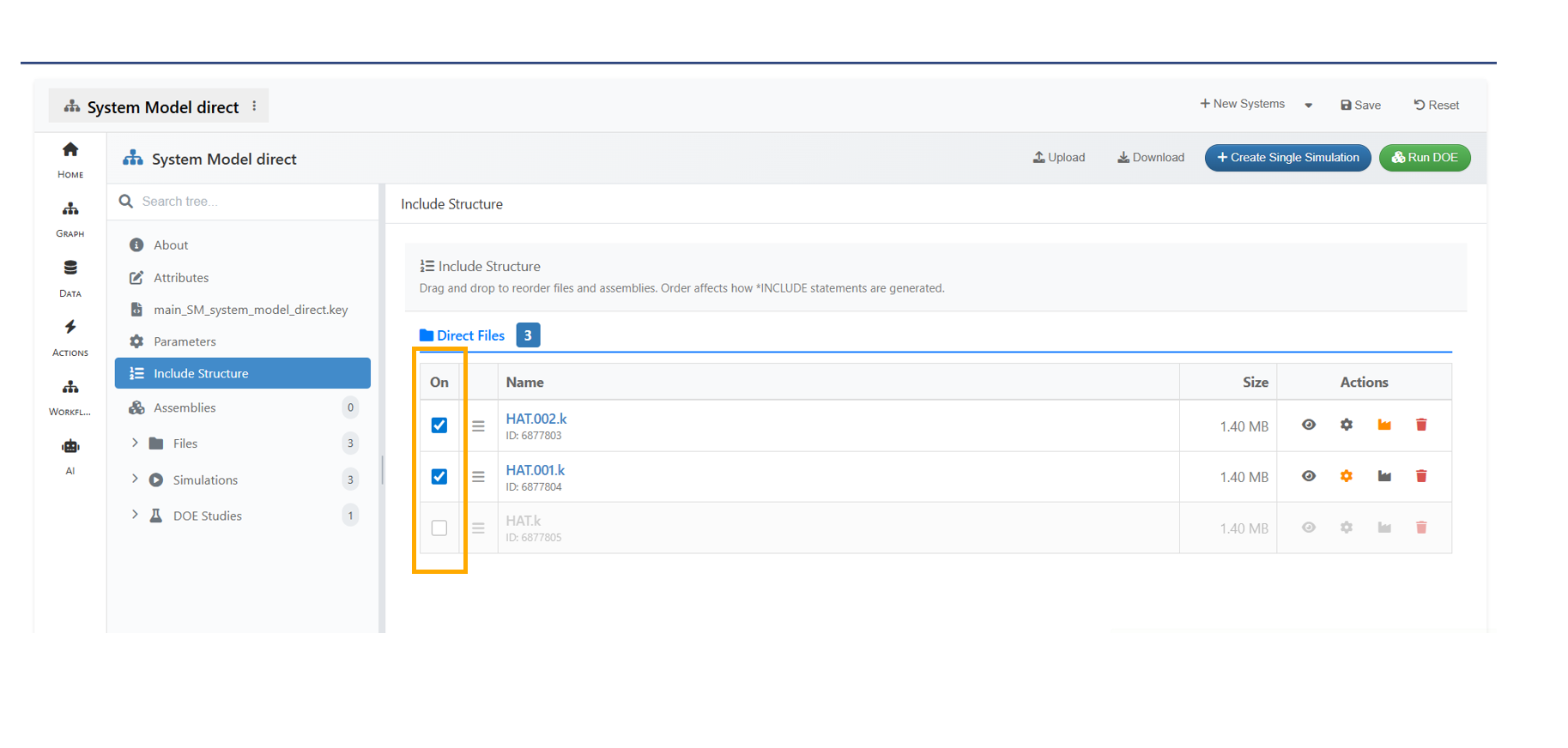The image size is (1568, 748).
Task: Uncheck the On checkbox for HAT.002.k
Action: (x=439, y=425)
